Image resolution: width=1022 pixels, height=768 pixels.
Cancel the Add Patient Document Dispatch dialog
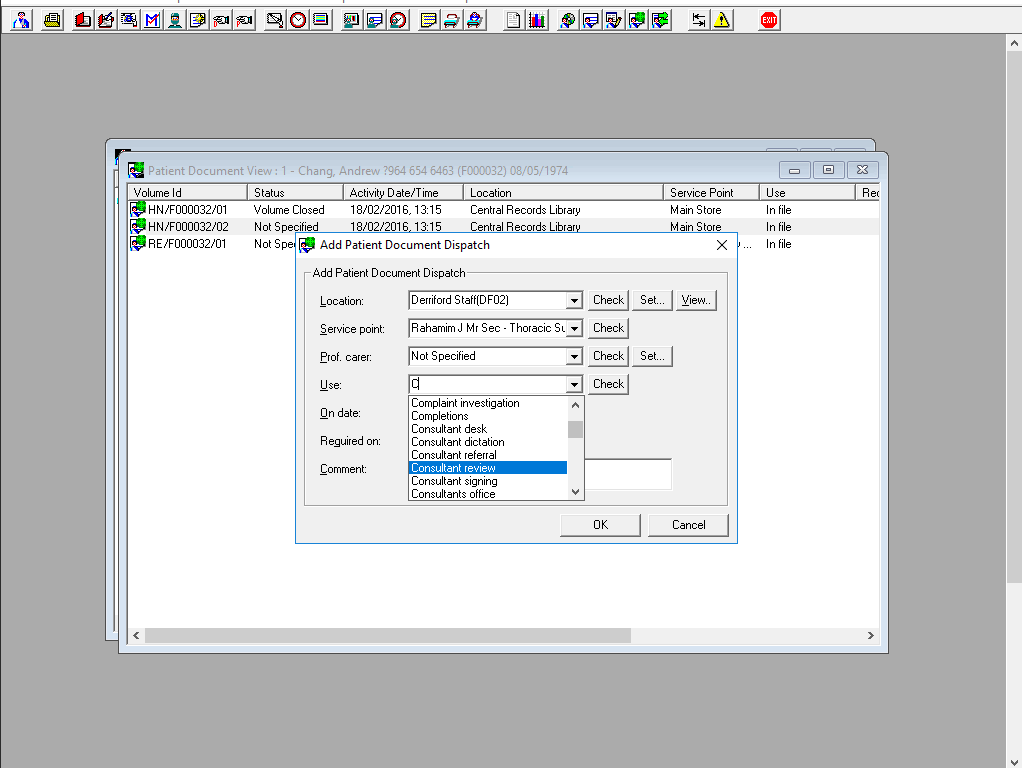tap(688, 525)
